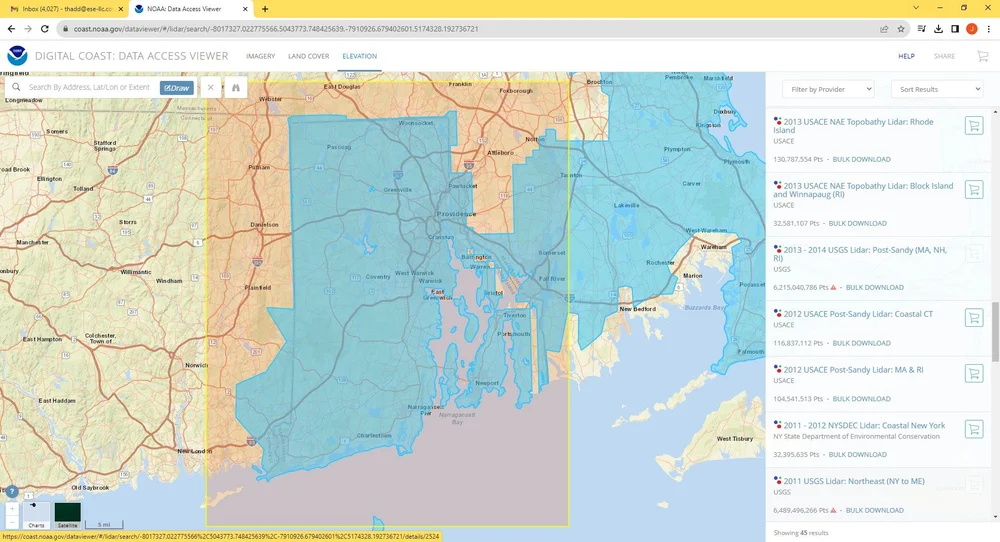Open the shopping cart in the header
Viewport: 1000px width, 542px height.
pos(983,56)
